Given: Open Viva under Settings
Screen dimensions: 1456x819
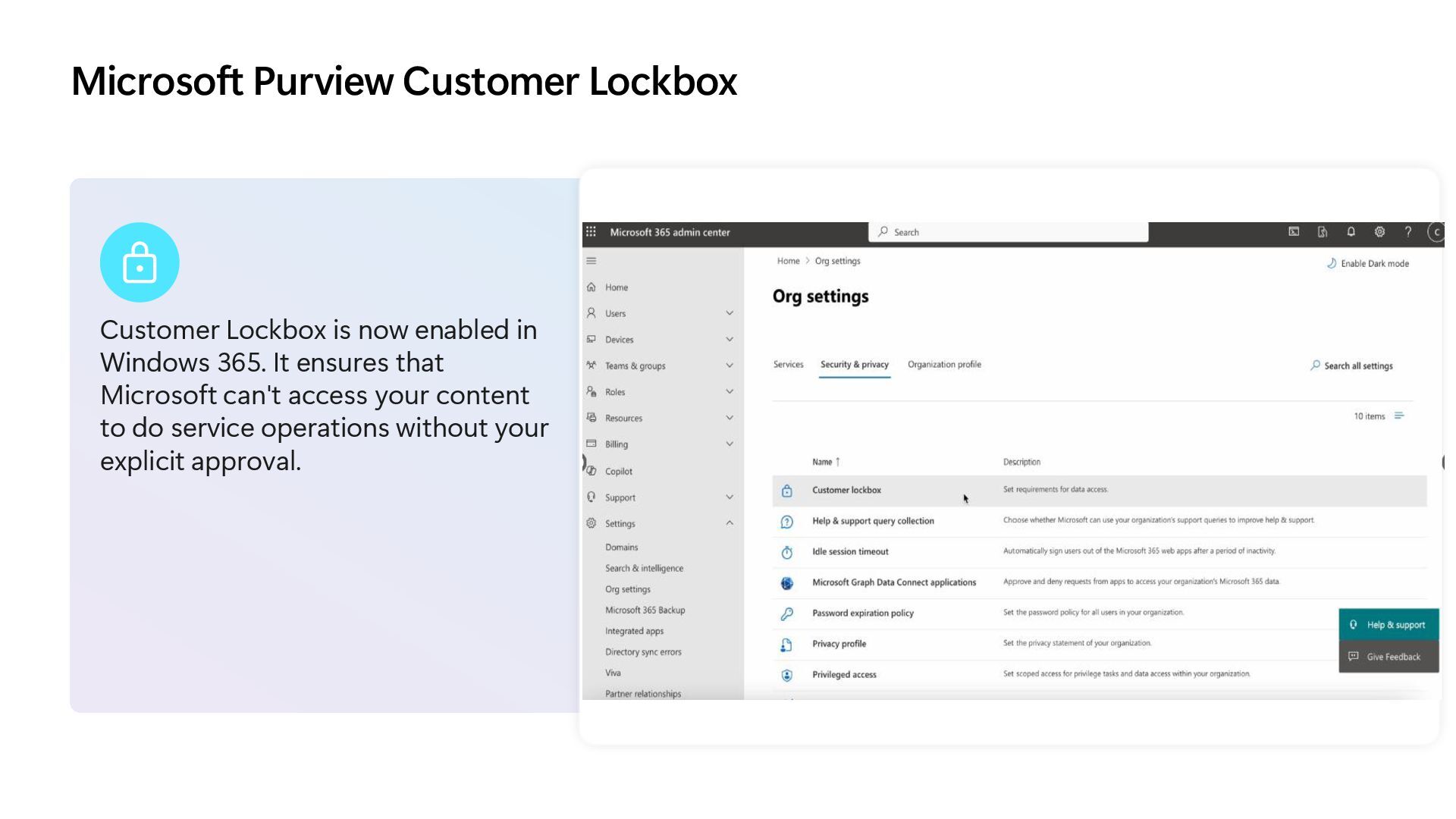Looking at the screenshot, I should tap(613, 673).
